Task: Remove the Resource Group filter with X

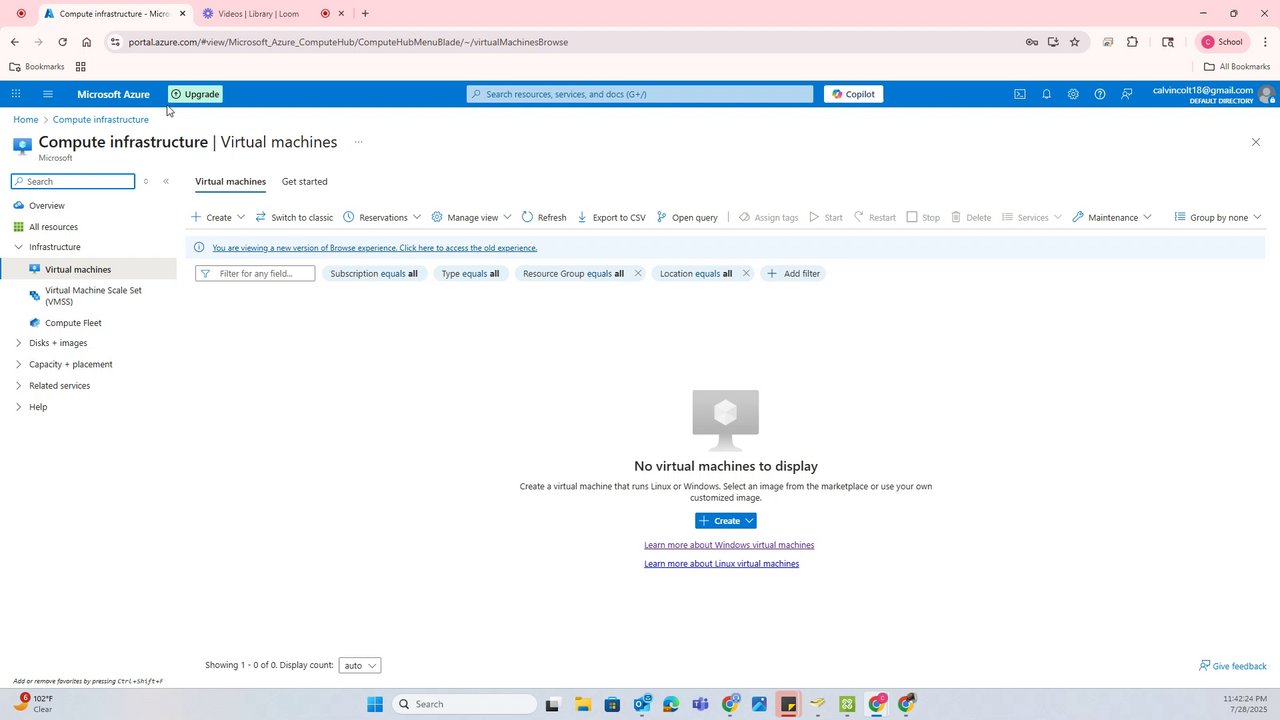Action: (638, 273)
